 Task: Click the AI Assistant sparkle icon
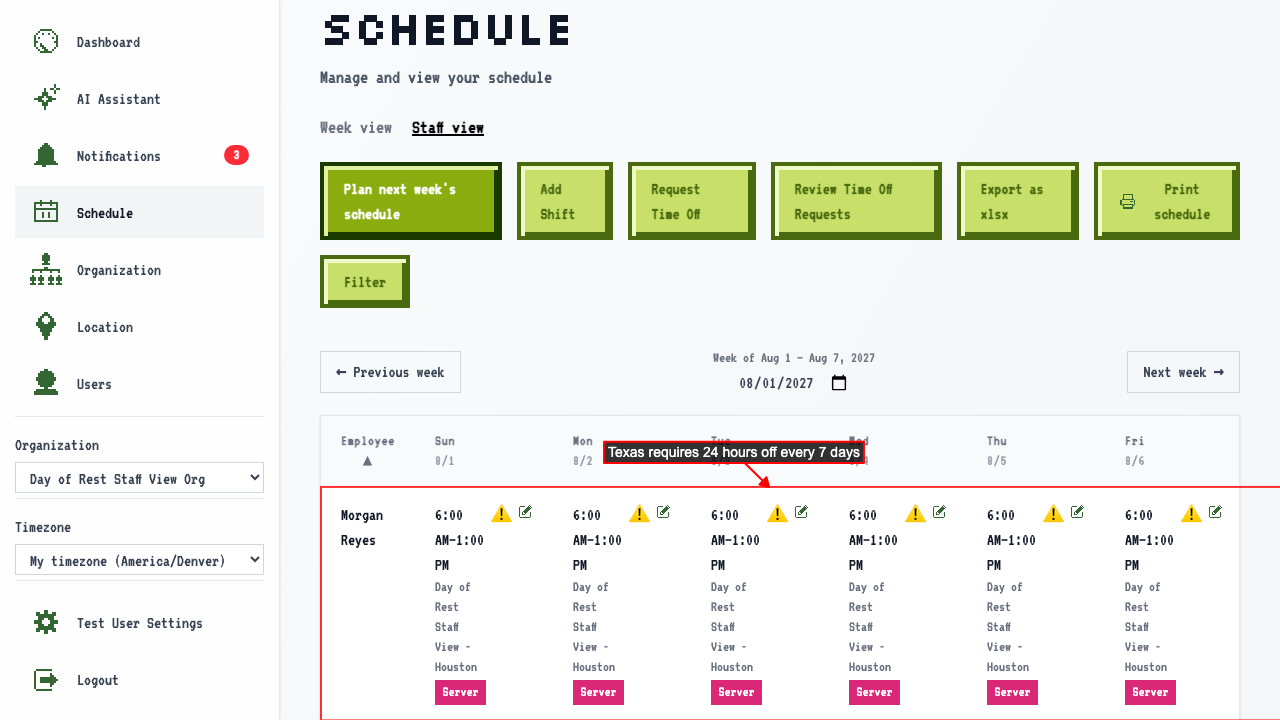coord(46,99)
